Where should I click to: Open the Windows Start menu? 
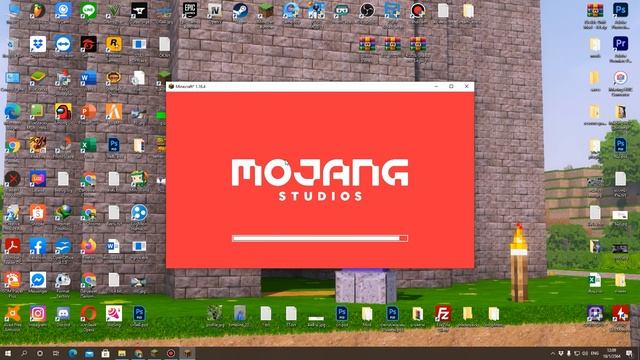point(8,353)
